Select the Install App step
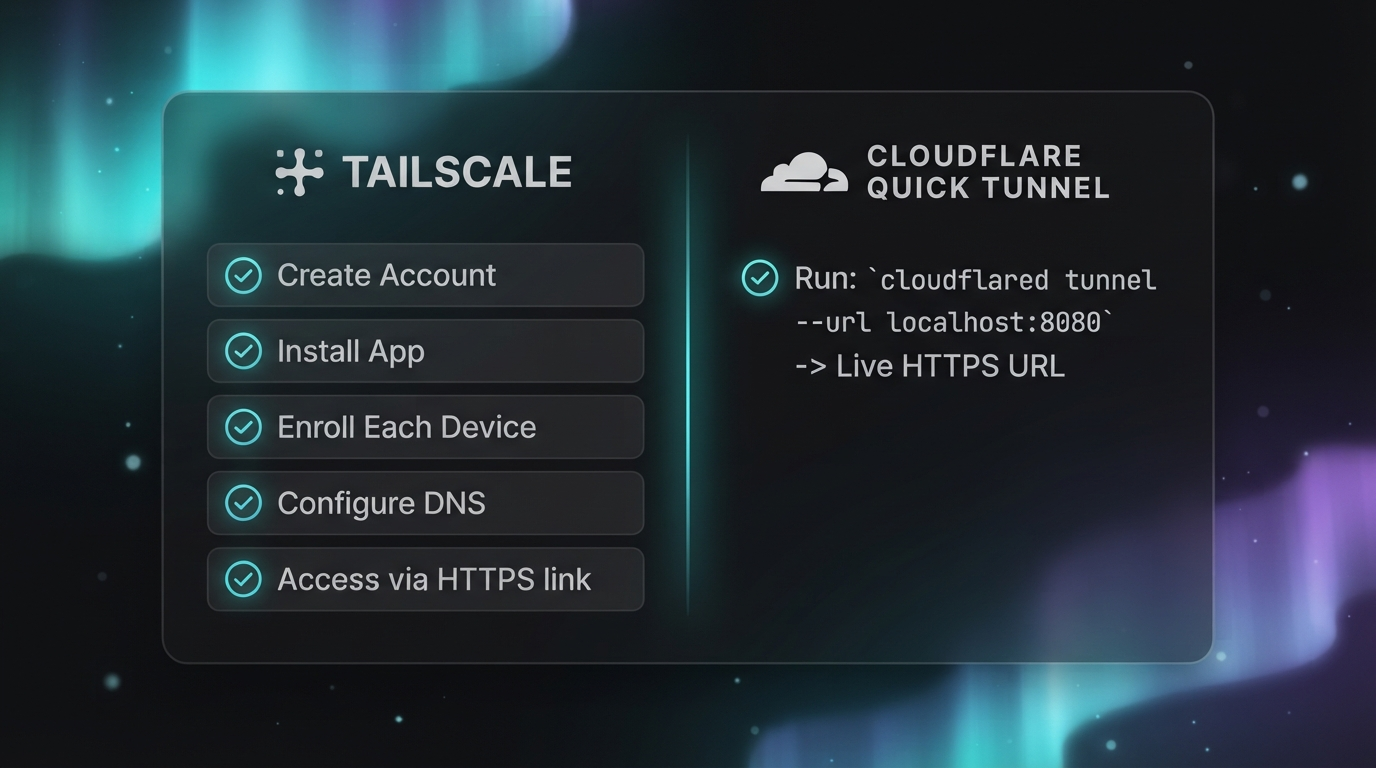This screenshot has height=768, width=1376. pyautogui.click(x=426, y=351)
